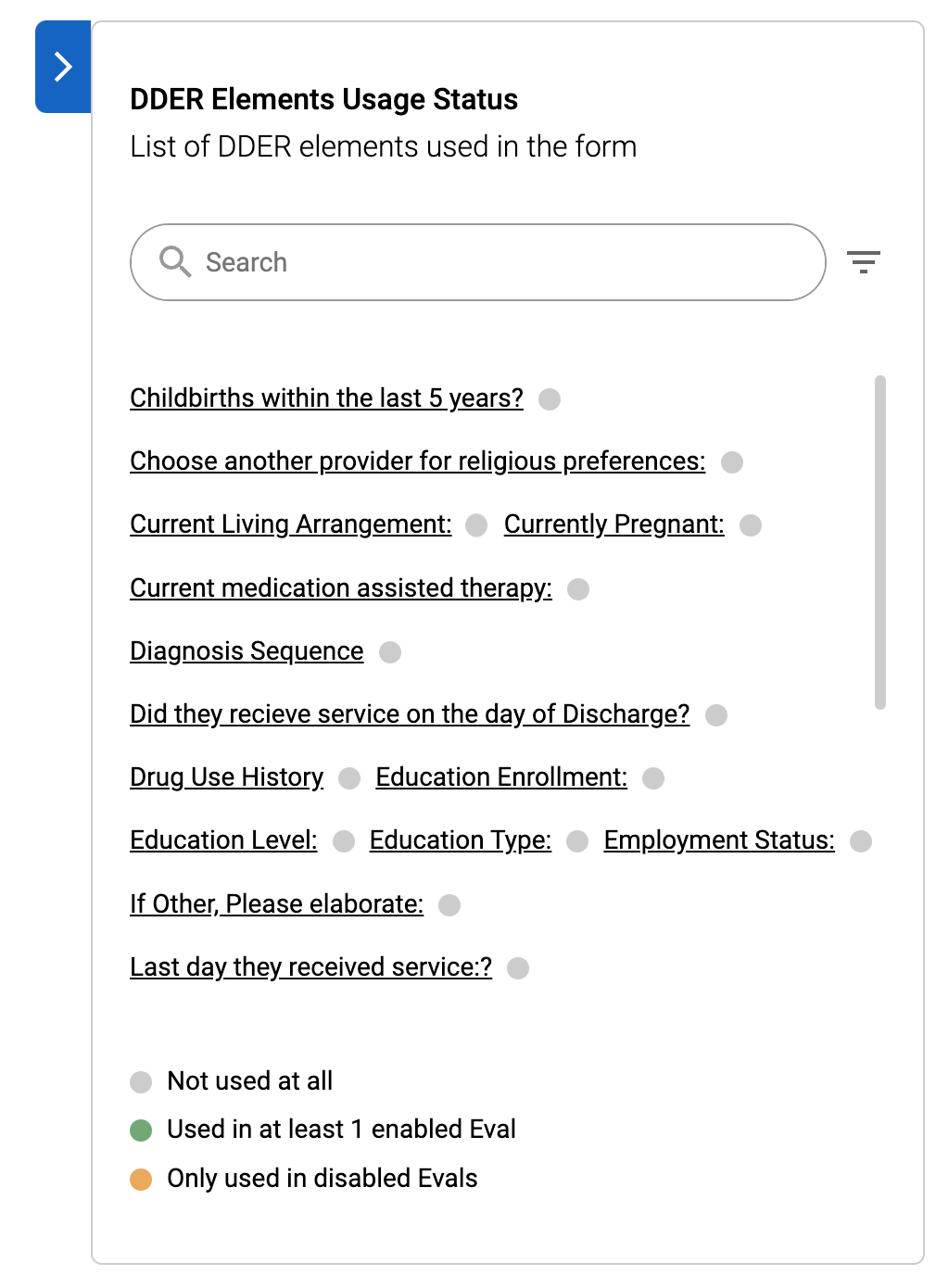Image resolution: width=936 pixels, height=1288 pixels.
Task: Type in the Search field
Action: tap(500, 262)
